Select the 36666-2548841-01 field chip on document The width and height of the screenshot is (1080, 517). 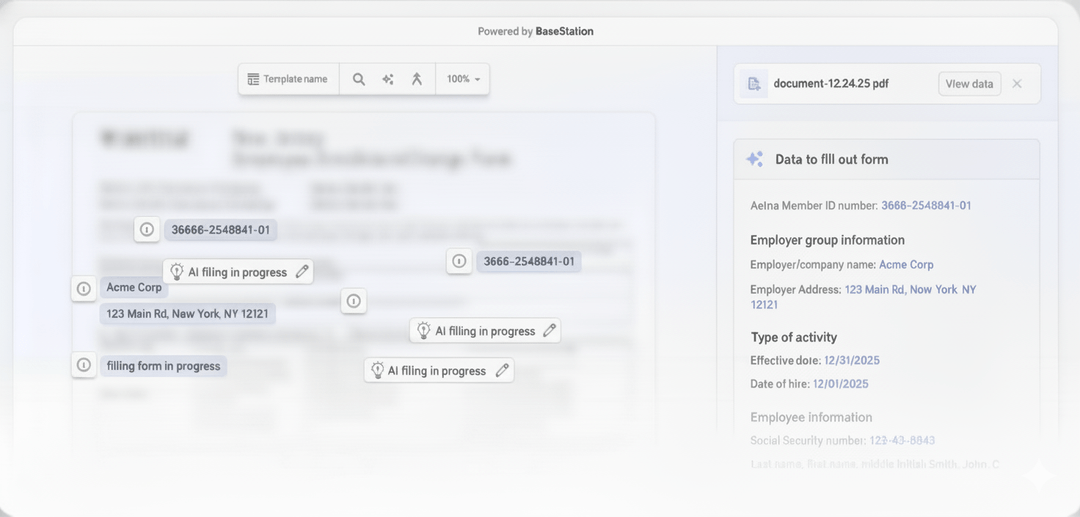point(220,230)
